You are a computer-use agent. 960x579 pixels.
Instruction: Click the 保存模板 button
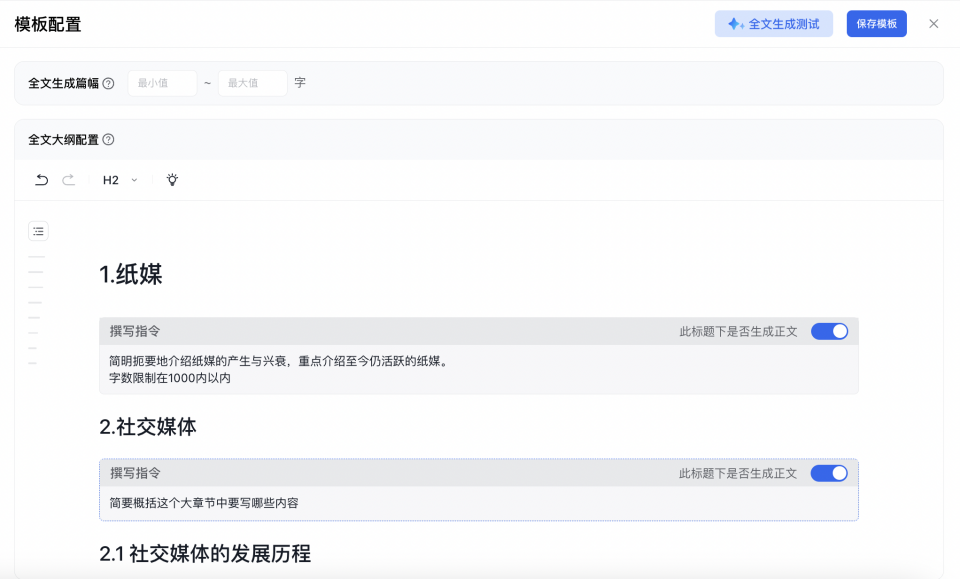(x=877, y=24)
